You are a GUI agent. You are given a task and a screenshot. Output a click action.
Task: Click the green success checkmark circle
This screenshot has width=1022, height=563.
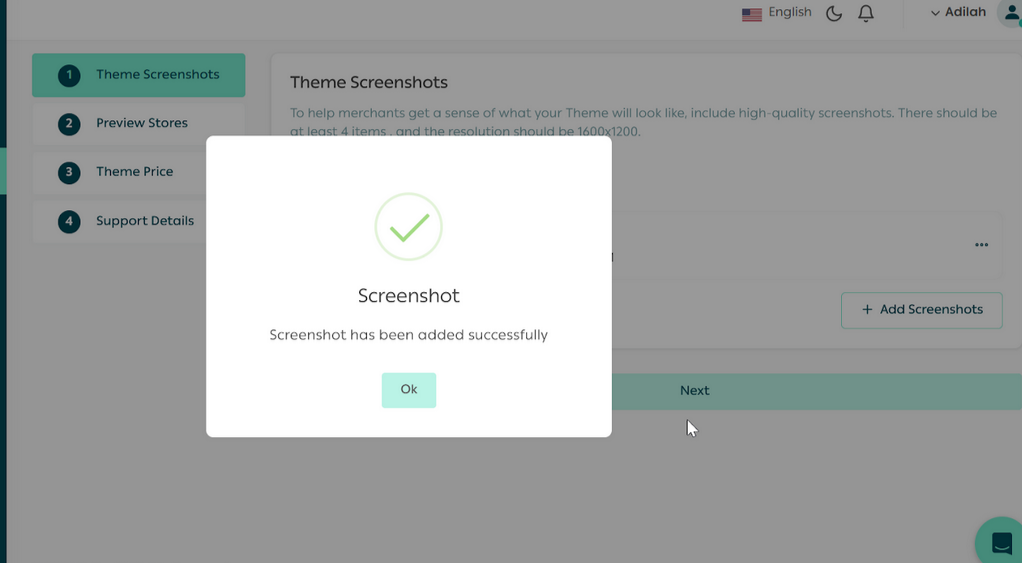[x=408, y=227]
